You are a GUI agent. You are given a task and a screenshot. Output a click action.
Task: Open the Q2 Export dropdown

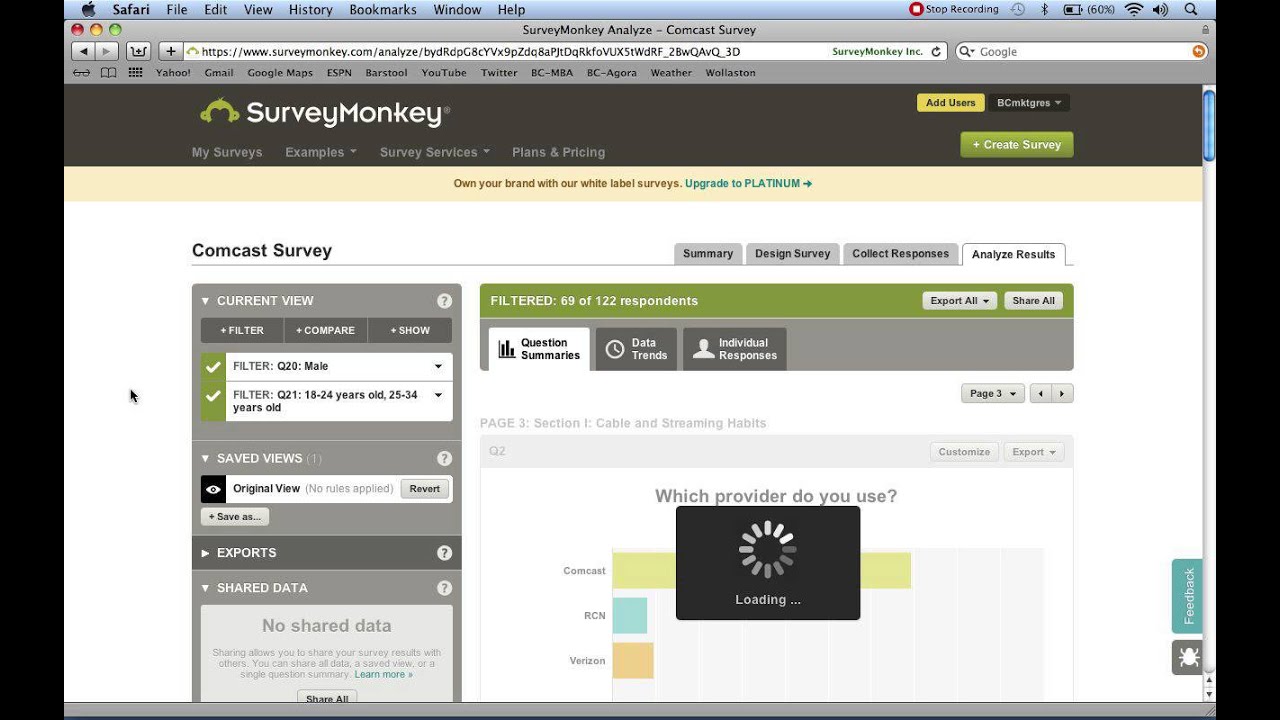[x=1034, y=452]
